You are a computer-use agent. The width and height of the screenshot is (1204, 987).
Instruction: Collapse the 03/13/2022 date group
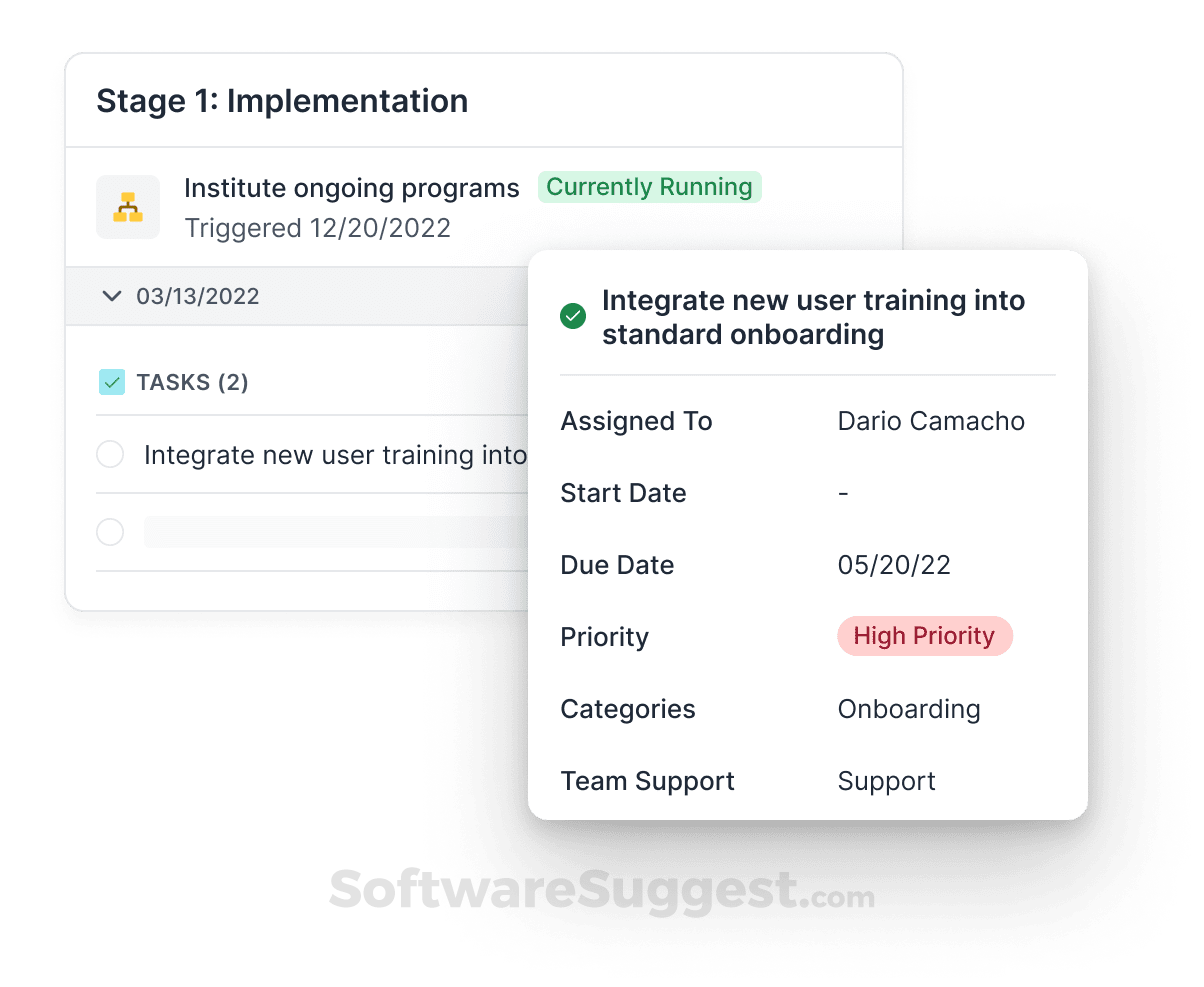click(111, 296)
